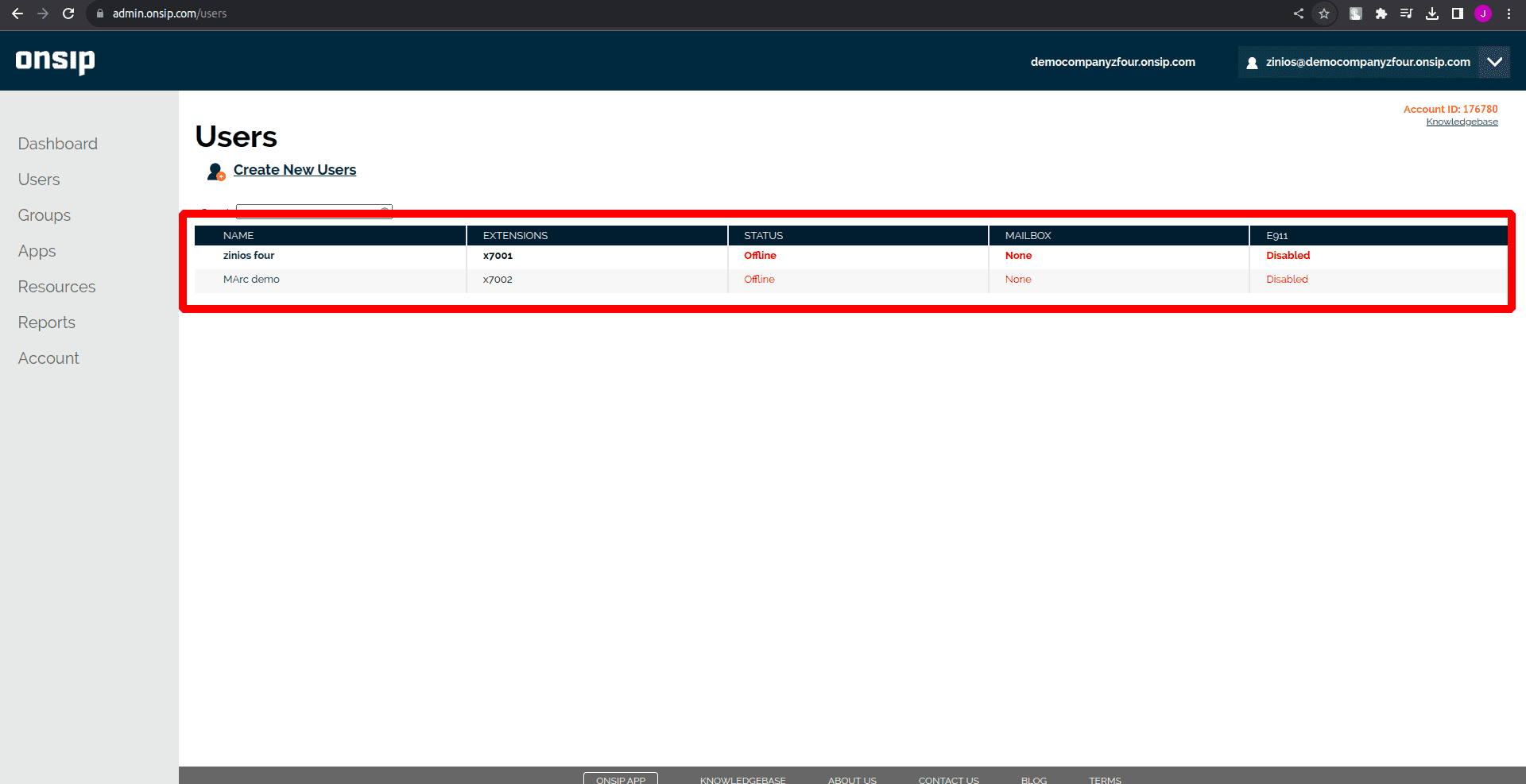Click democompanyzfour.onsip.com domain in header
The width and height of the screenshot is (1526, 784).
[x=1113, y=62]
